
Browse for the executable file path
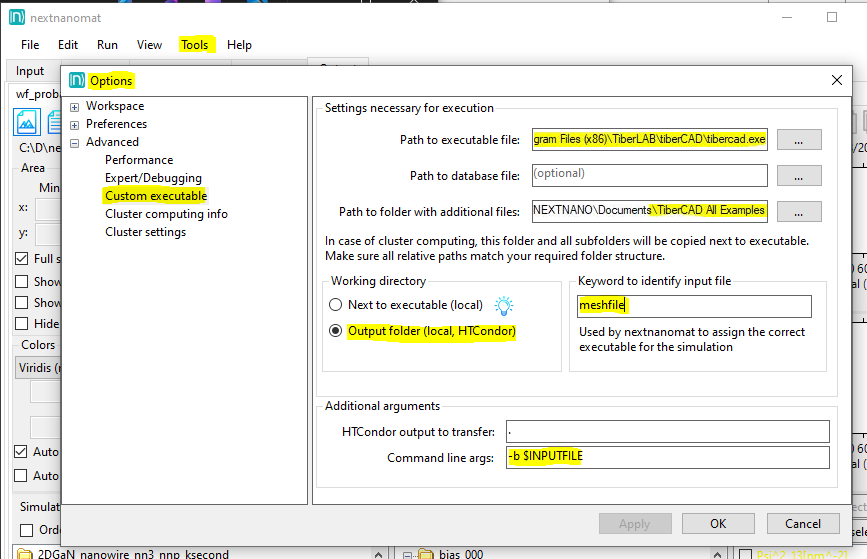coord(798,140)
